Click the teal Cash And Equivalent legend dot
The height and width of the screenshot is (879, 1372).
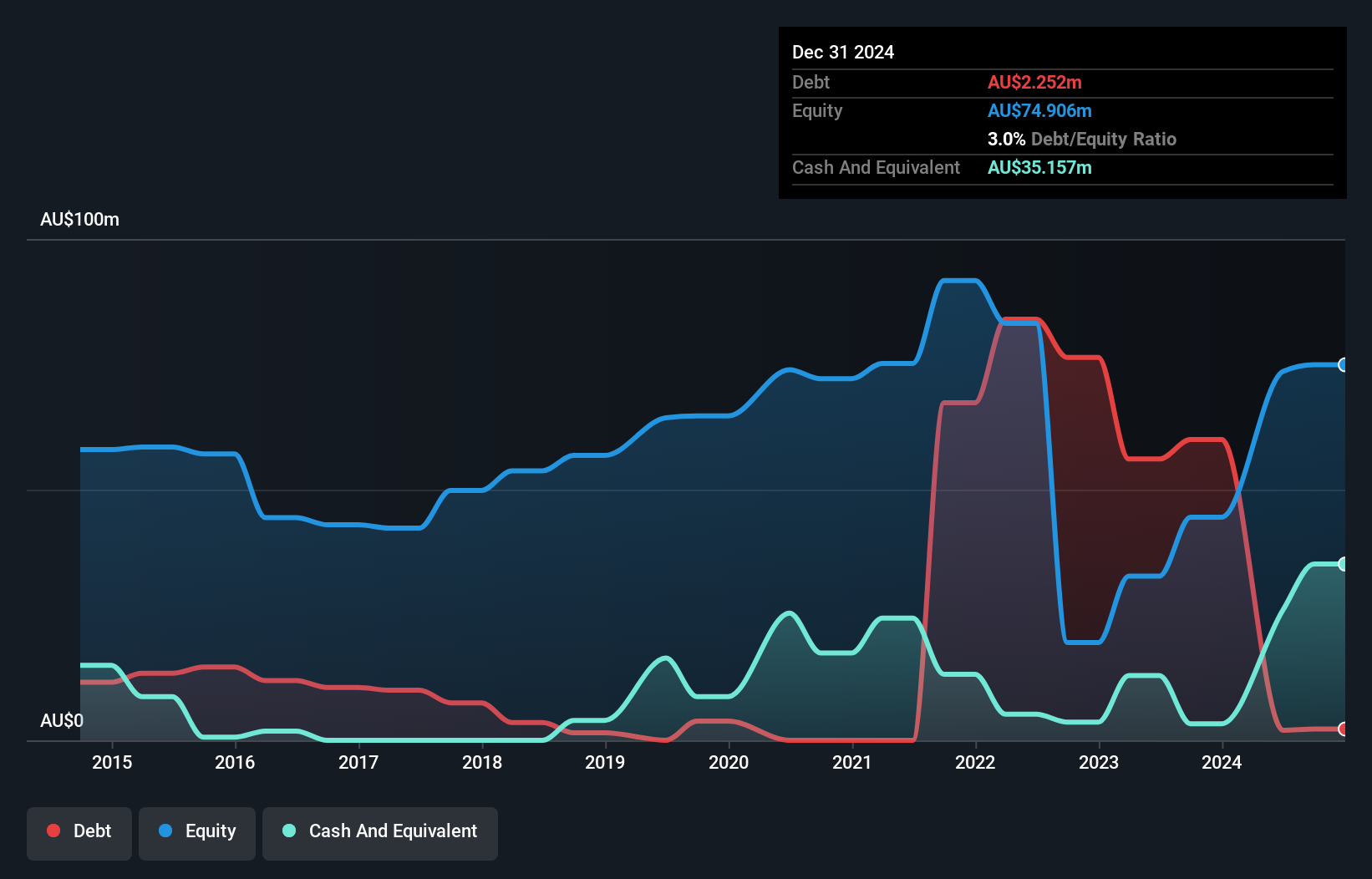289,831
